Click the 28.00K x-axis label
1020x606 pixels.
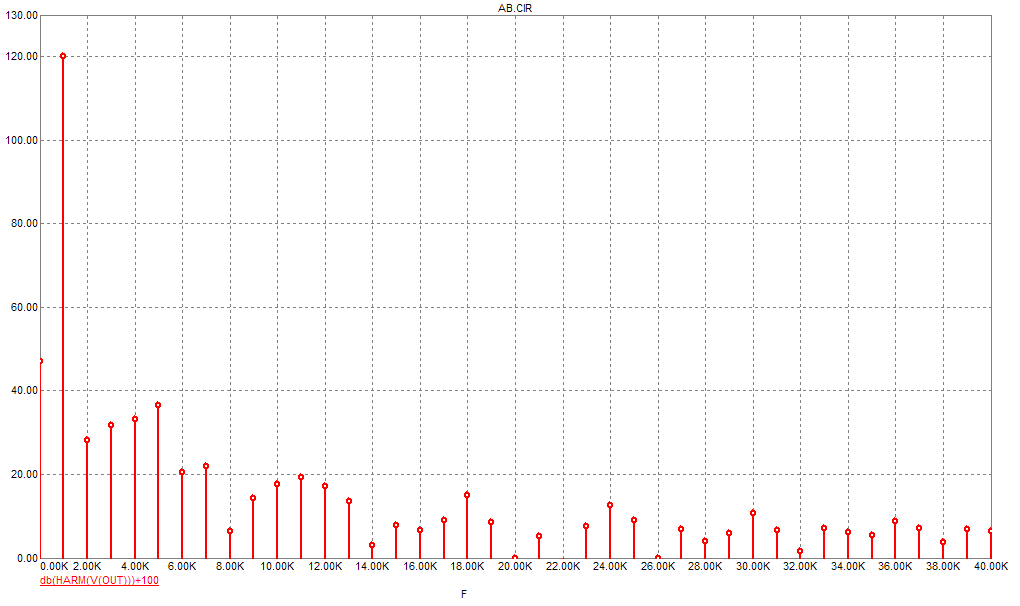[705, 566]
